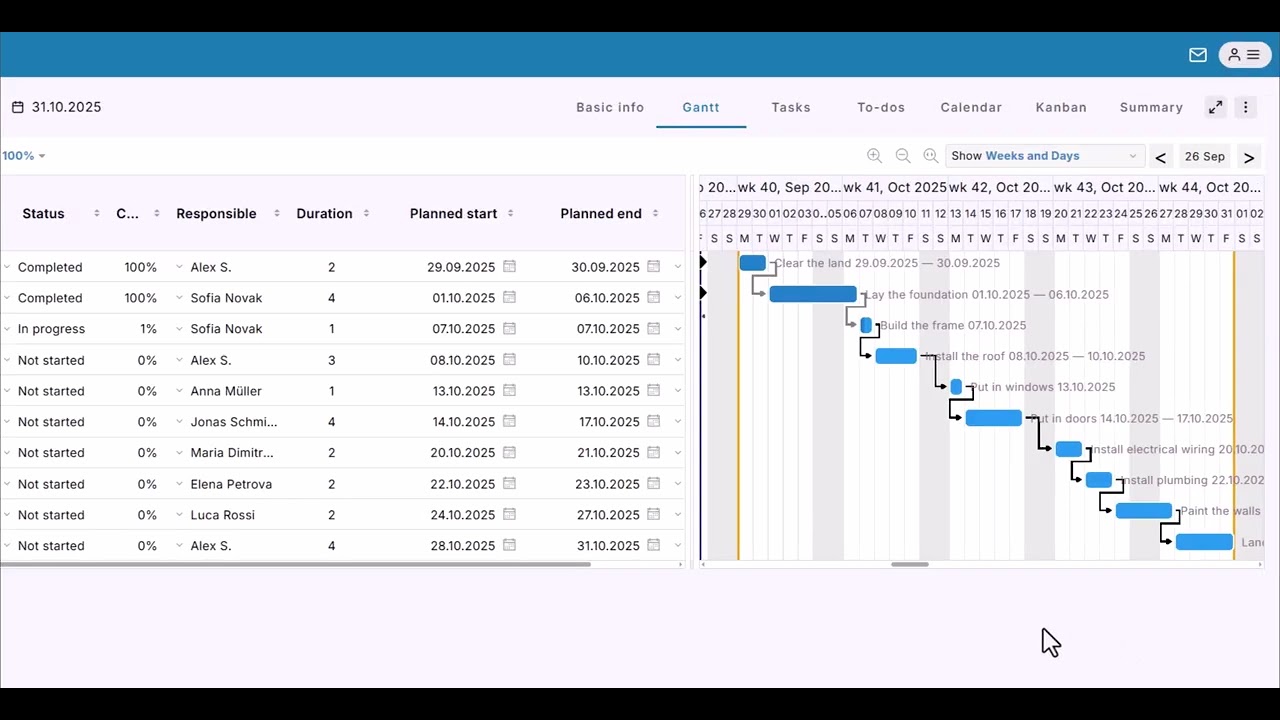Open the Show Weeks and Days dropdown
The image size is (1280, 720).
coord(1044,156)
